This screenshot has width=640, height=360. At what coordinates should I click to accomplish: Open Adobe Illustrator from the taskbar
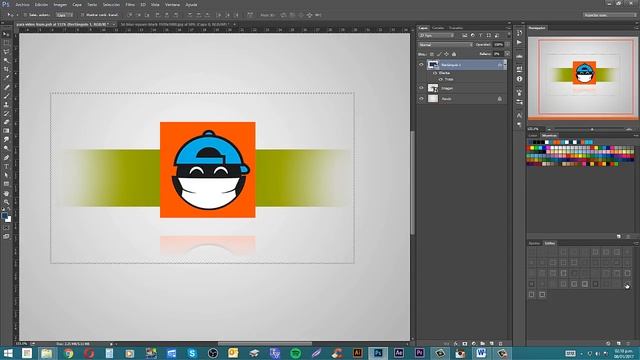[x=358, y=353]
